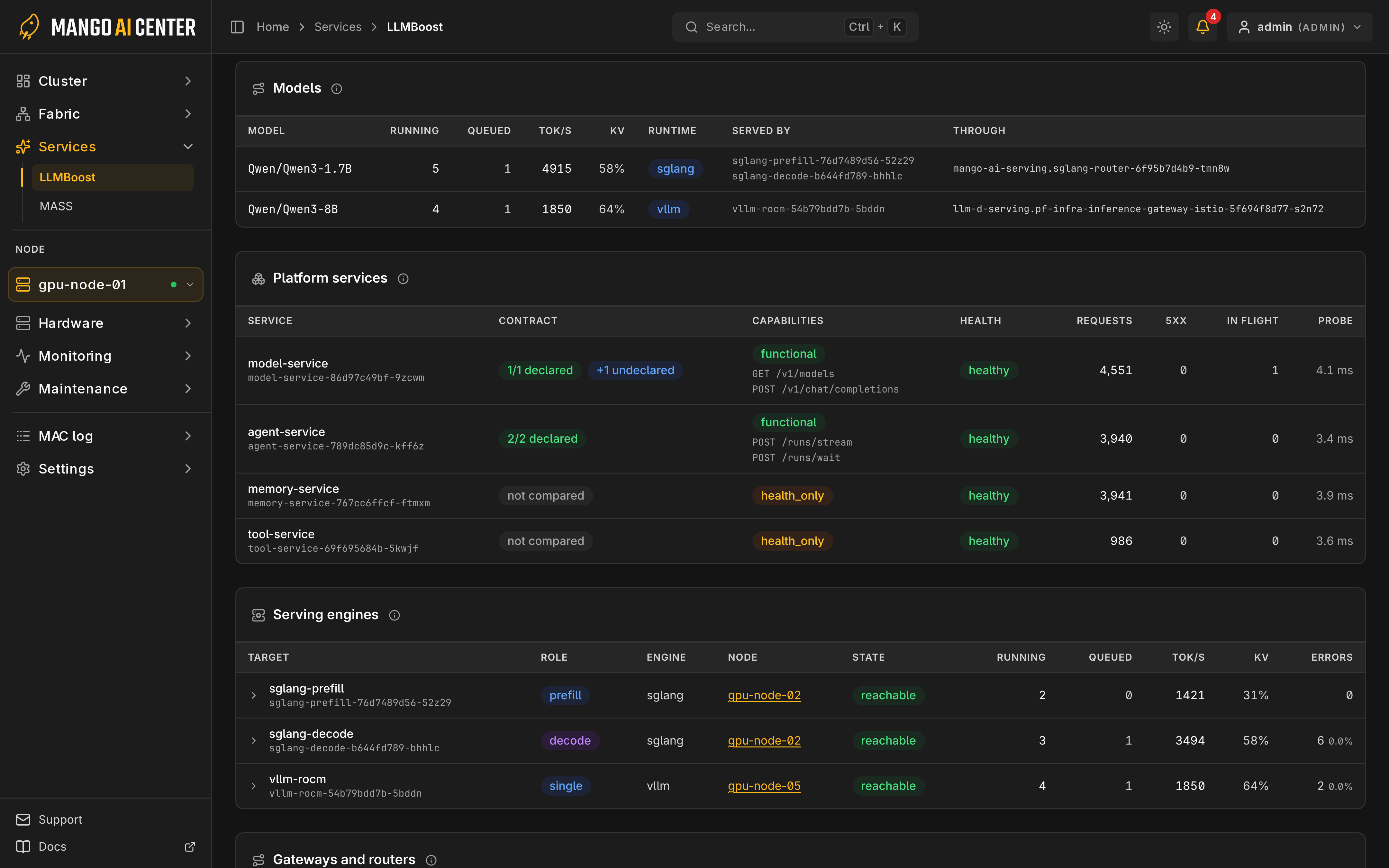
Task: Focus the Search input field
Action: 795,27
